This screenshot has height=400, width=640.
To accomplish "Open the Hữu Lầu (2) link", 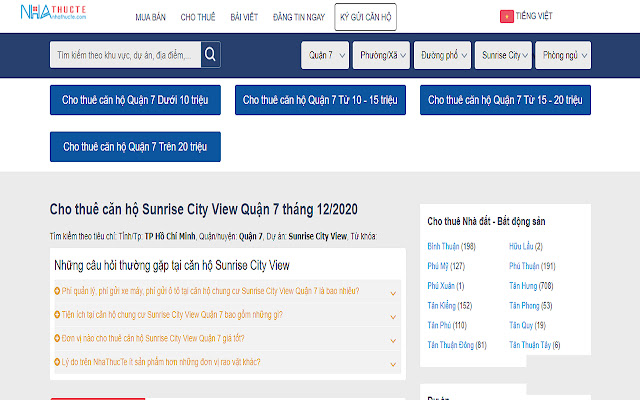I will (x=526, y=246).
